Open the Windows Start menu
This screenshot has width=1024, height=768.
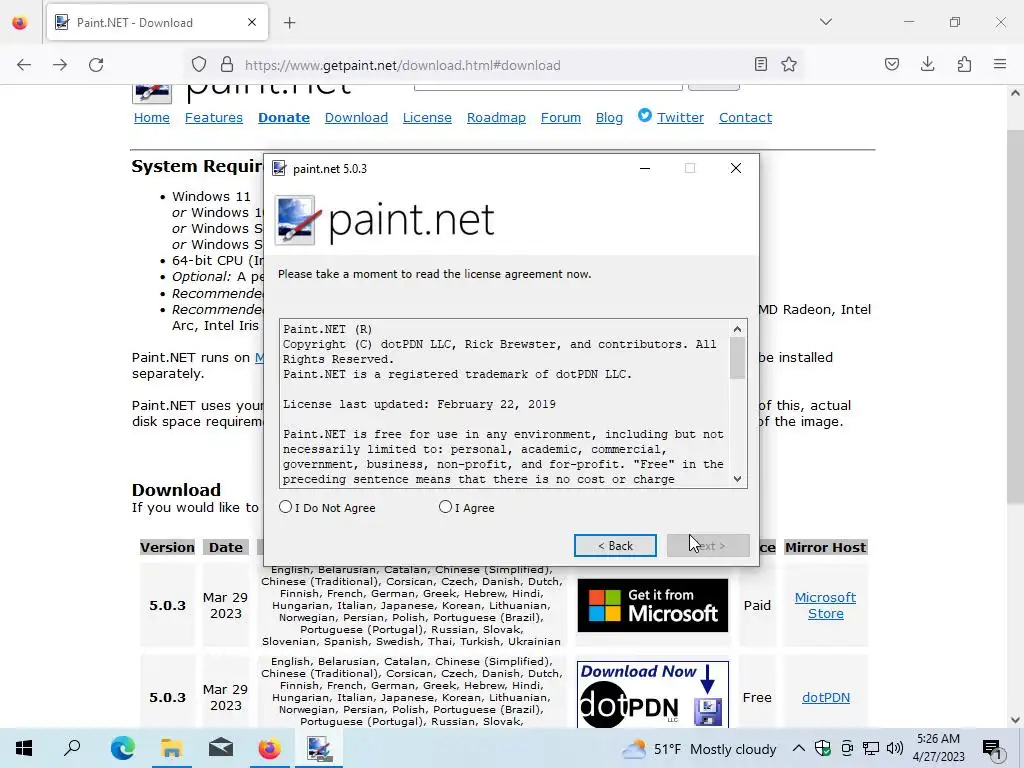coord(24,748)
